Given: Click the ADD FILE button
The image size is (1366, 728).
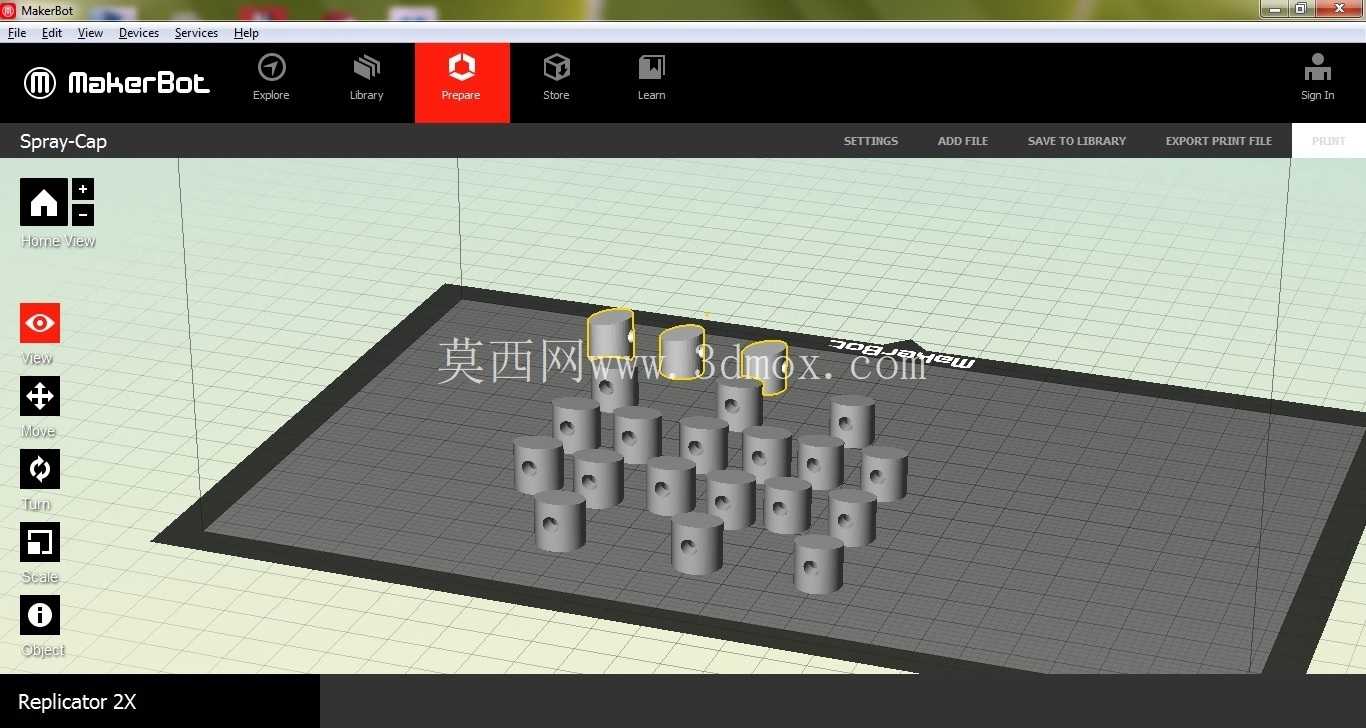Looking at the screenshot, I should coord(963,141).
